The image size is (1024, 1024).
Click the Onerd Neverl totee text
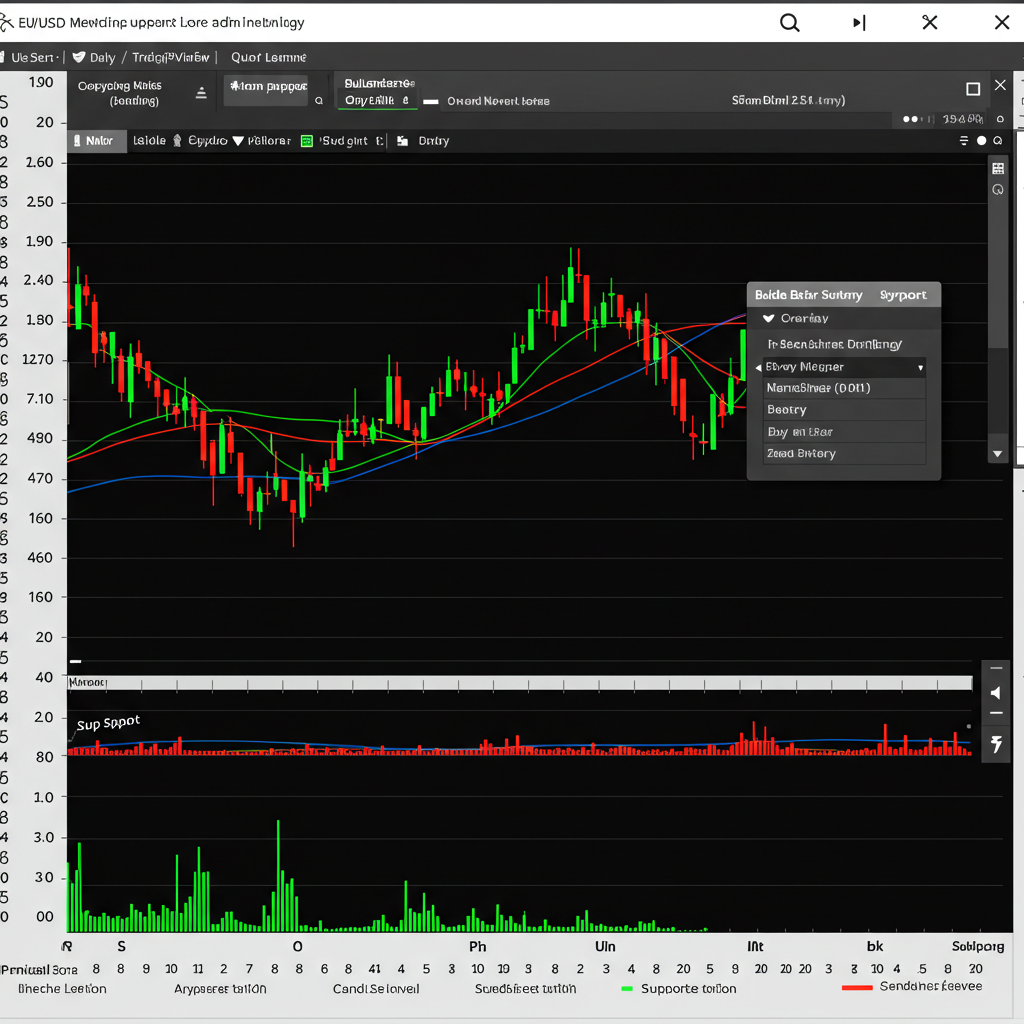pyautogui.click(x=498, y=101)
